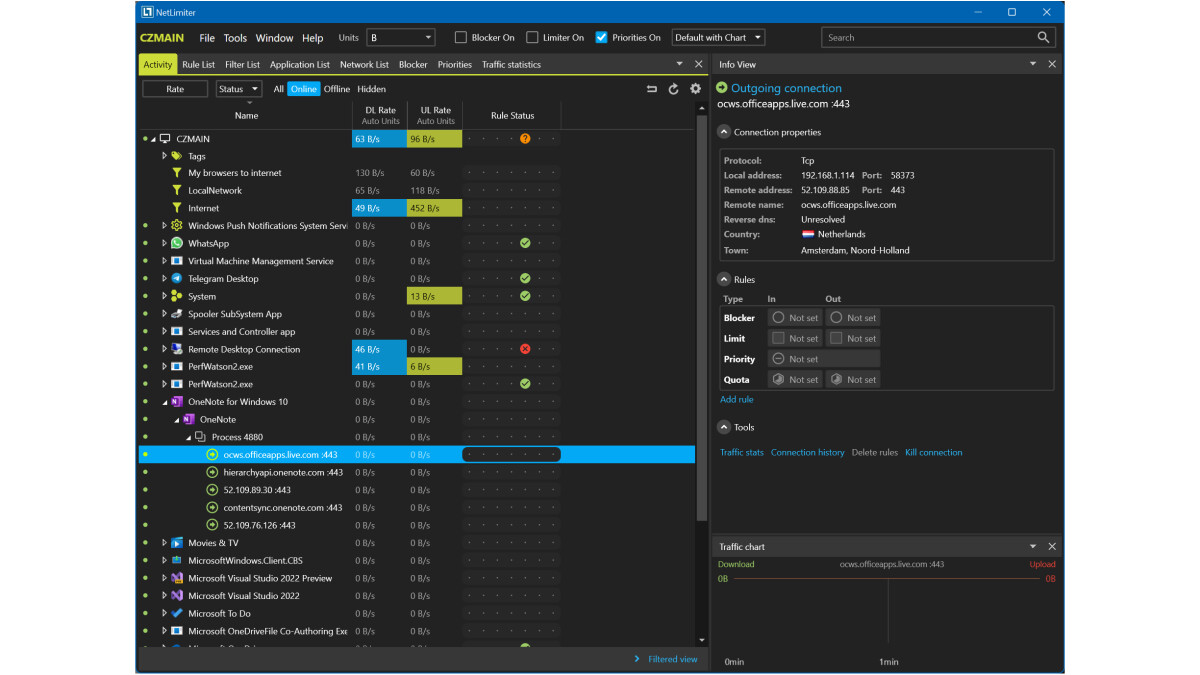Image resolution: width=1200 pixels, height=675 pixels.
Task: Click the green arrow icon of 52.109.76.126 :443
Action: click(x=212, y=525)
